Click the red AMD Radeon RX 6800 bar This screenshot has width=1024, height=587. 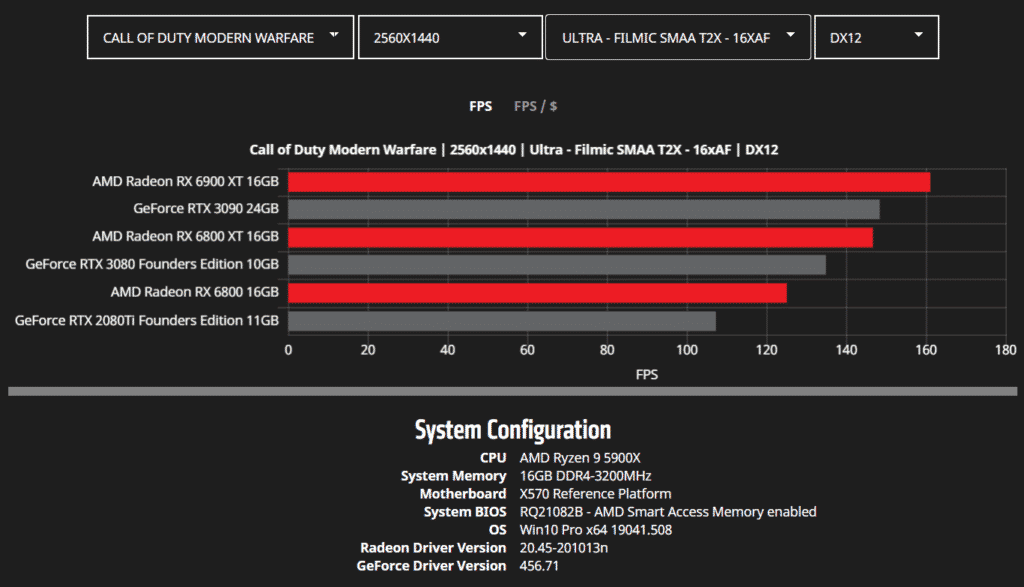pos(537,293)
